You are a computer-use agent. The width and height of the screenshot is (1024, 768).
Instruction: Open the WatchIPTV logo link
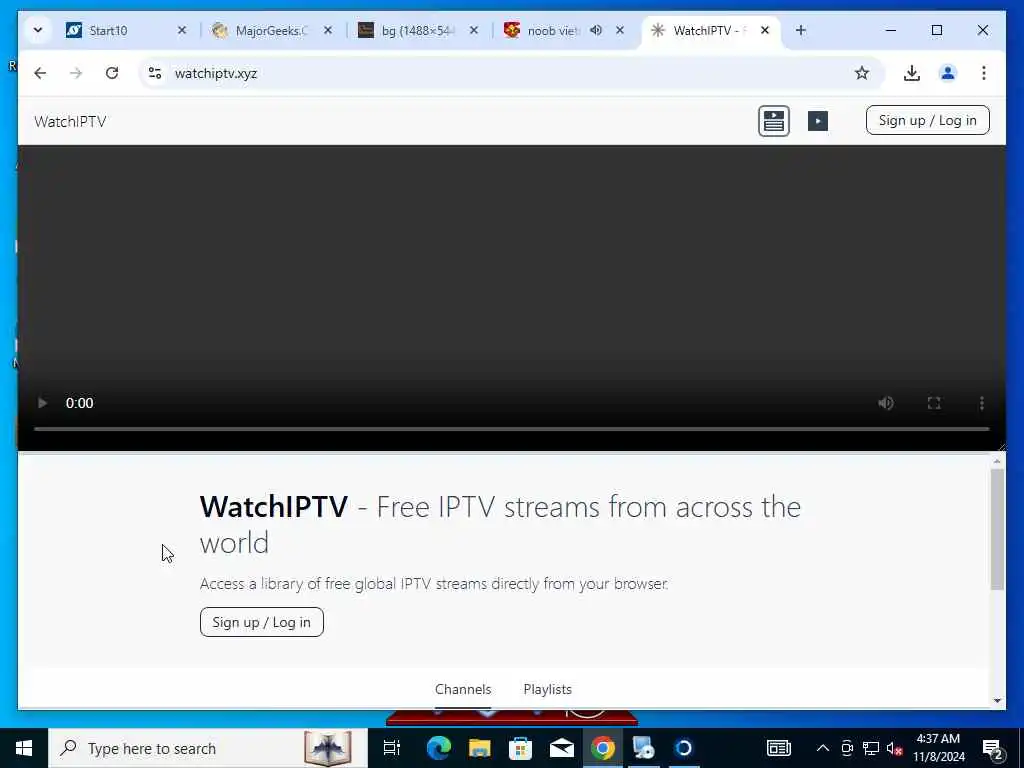pos(70,121)
